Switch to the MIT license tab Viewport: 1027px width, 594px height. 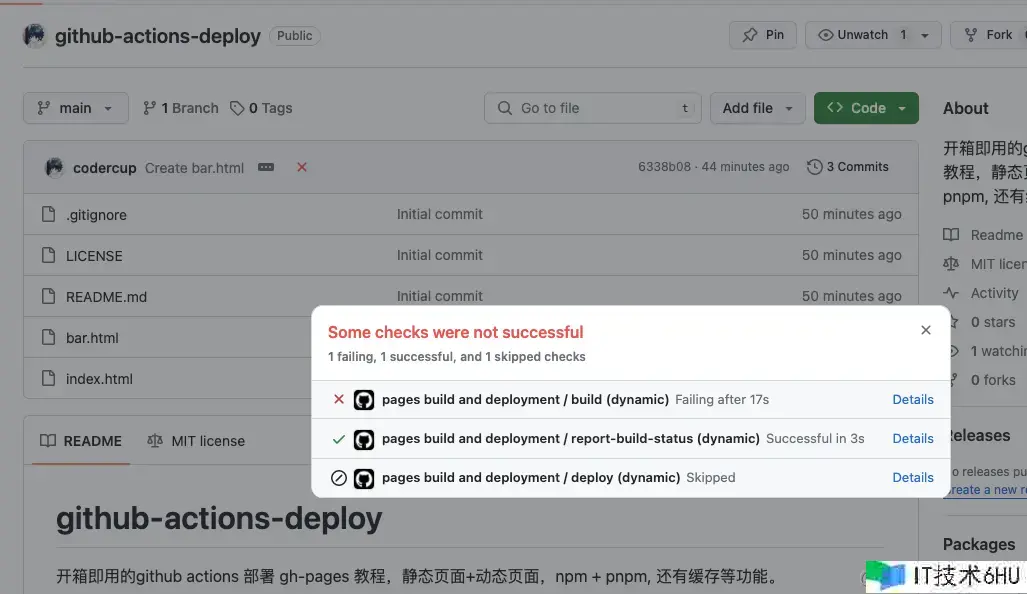pyautogui.click(x=196, y=441)
